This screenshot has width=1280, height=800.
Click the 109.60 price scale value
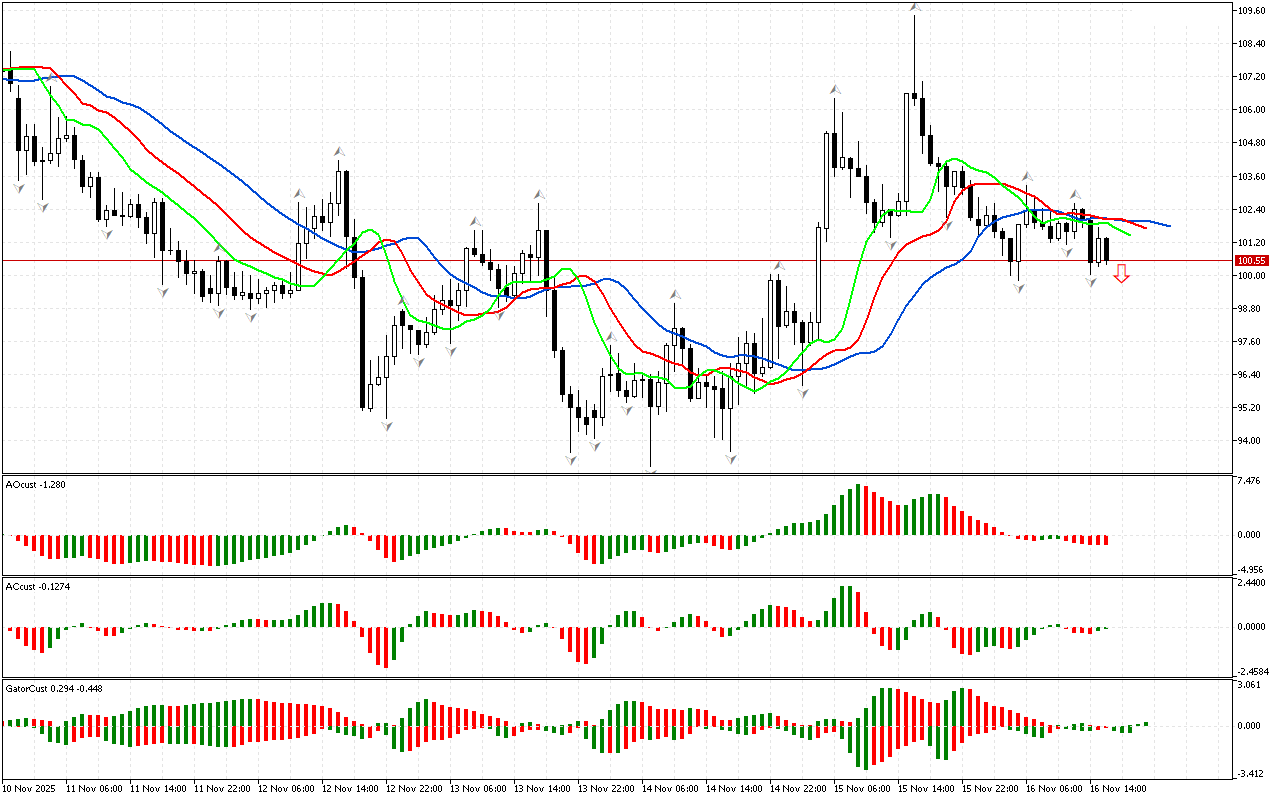pyautogui.click(x=1251, y=11)
